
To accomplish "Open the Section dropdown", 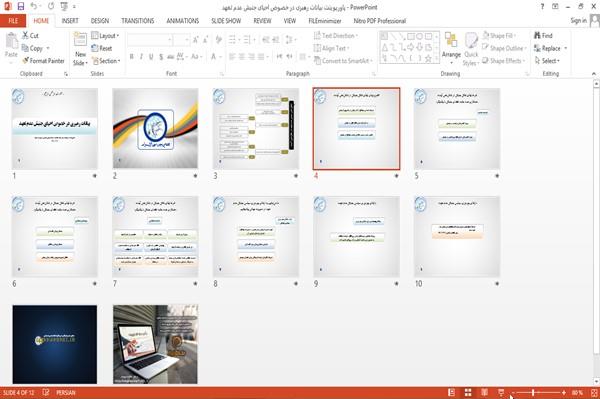I will (x=106, y=61).
